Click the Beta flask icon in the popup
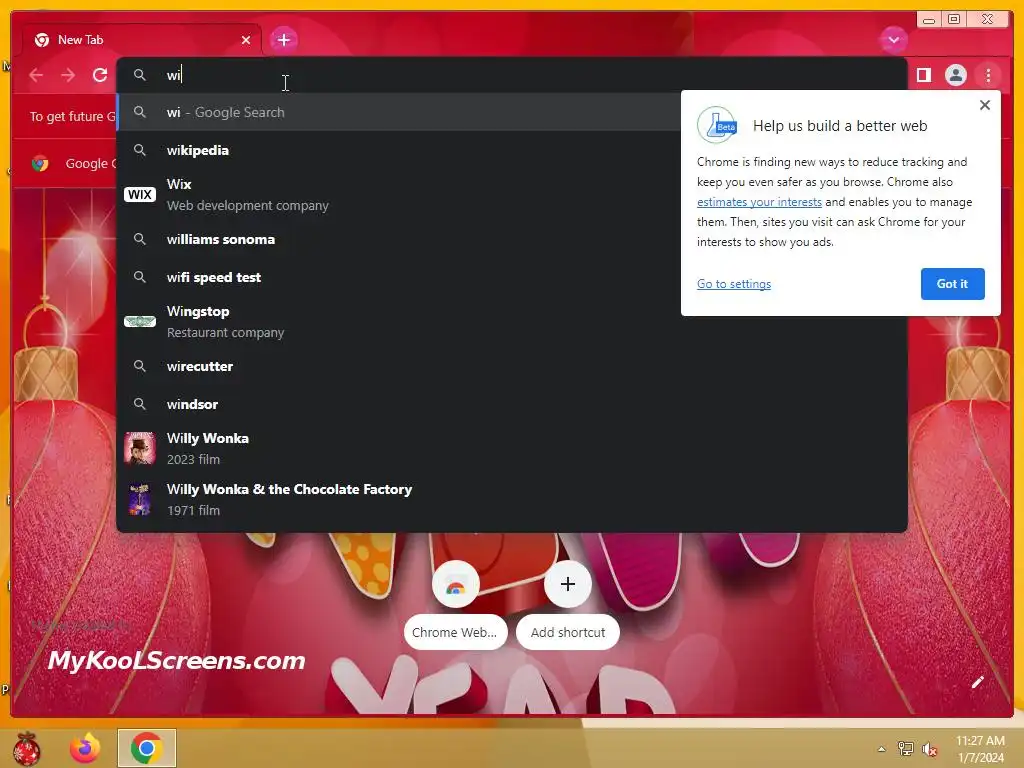The width and height of the screenshot is (1024, 768). pos(717,125)
